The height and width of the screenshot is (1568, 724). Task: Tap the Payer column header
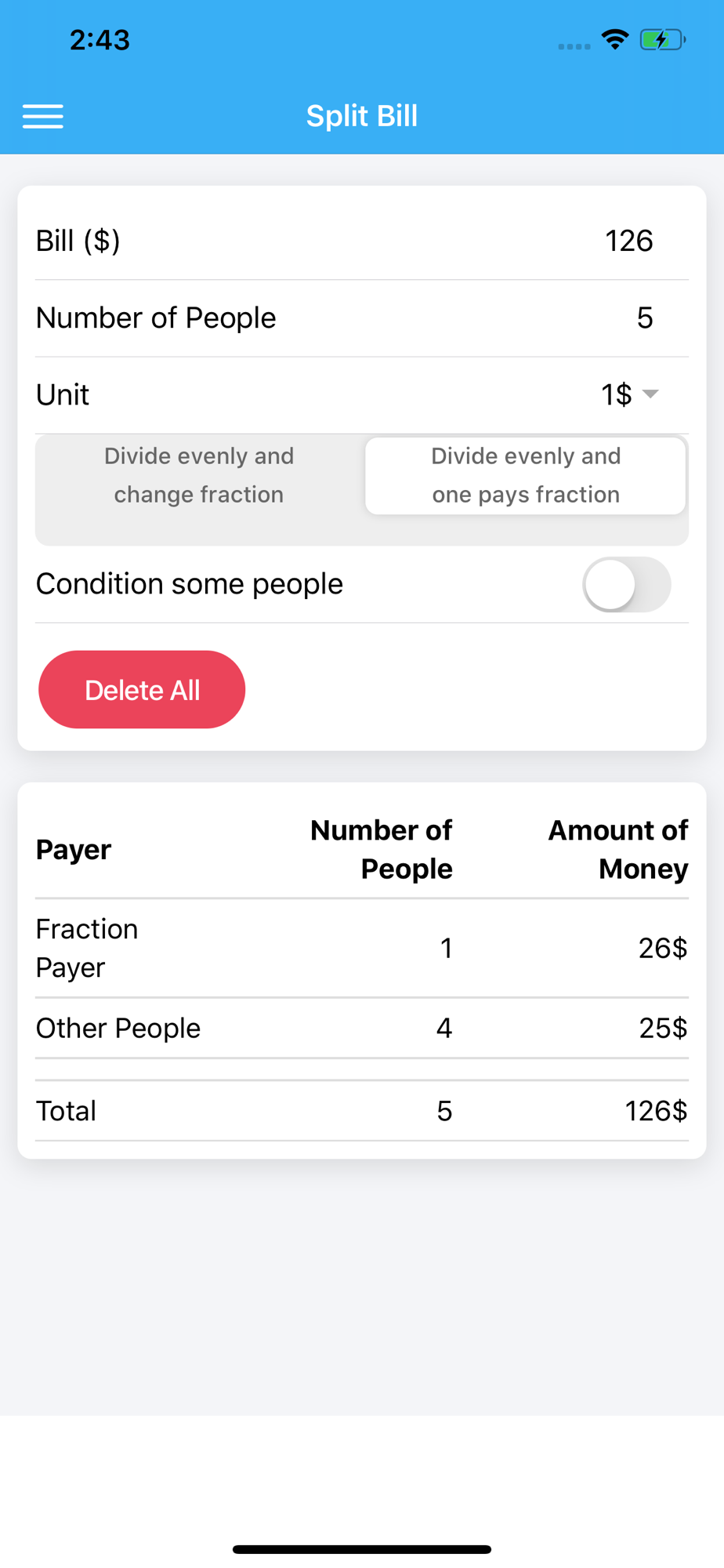(74, 849)
